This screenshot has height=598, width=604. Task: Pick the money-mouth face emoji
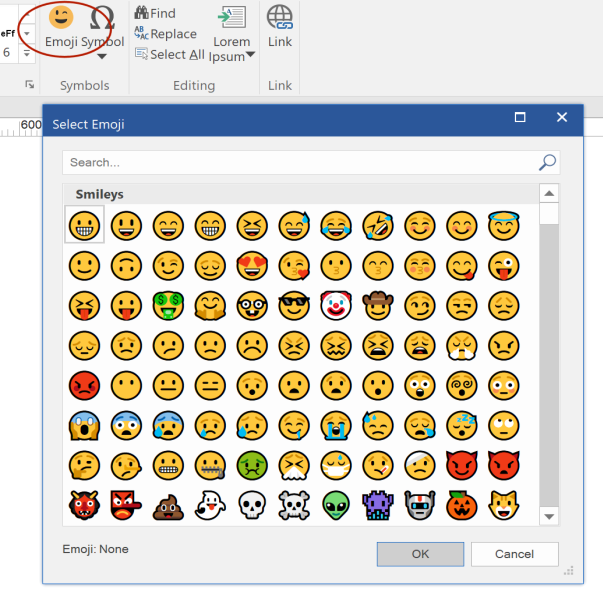coord(168,306)
